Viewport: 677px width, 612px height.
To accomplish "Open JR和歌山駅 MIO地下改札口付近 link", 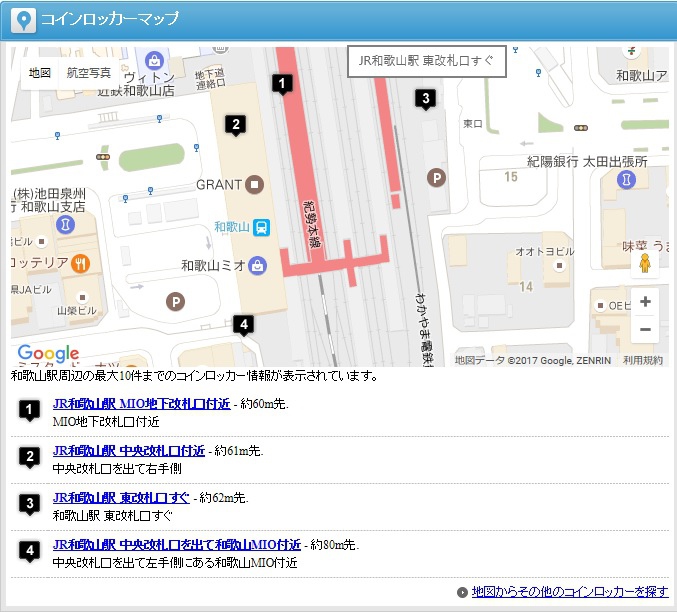I will coord(141,404).
